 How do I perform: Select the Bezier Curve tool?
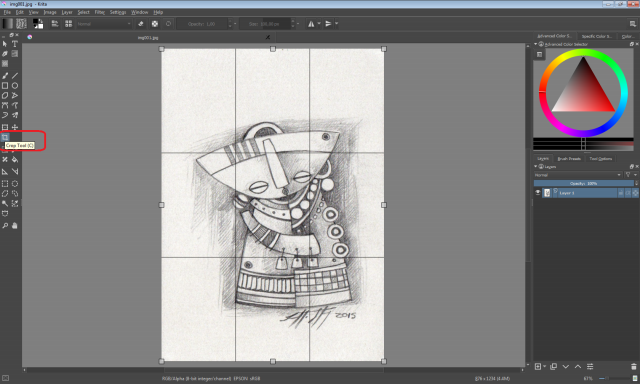pos(5,105)
